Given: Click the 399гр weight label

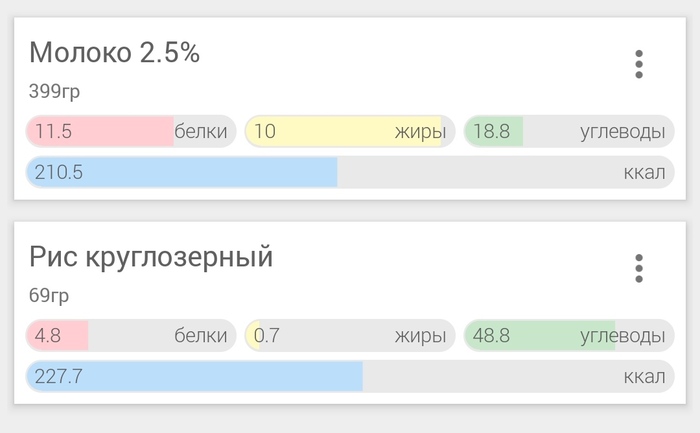Looking at the screenshot, I should pyautogui.click(x=54, y=92).
